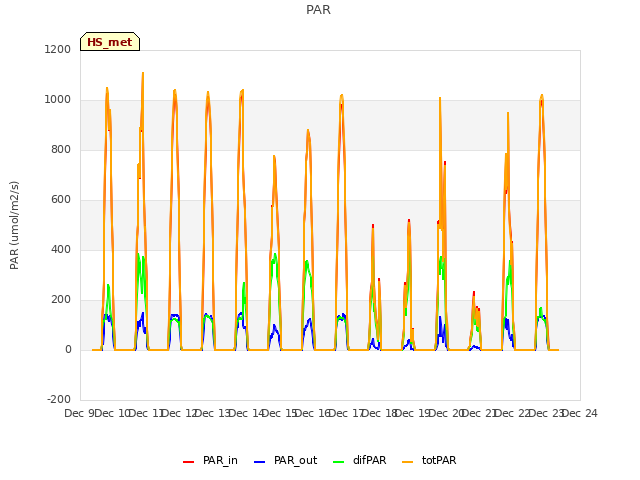Click the 400 y-axis tick label
This screenshot has height=480, width=640.
[x=61, y=250]
